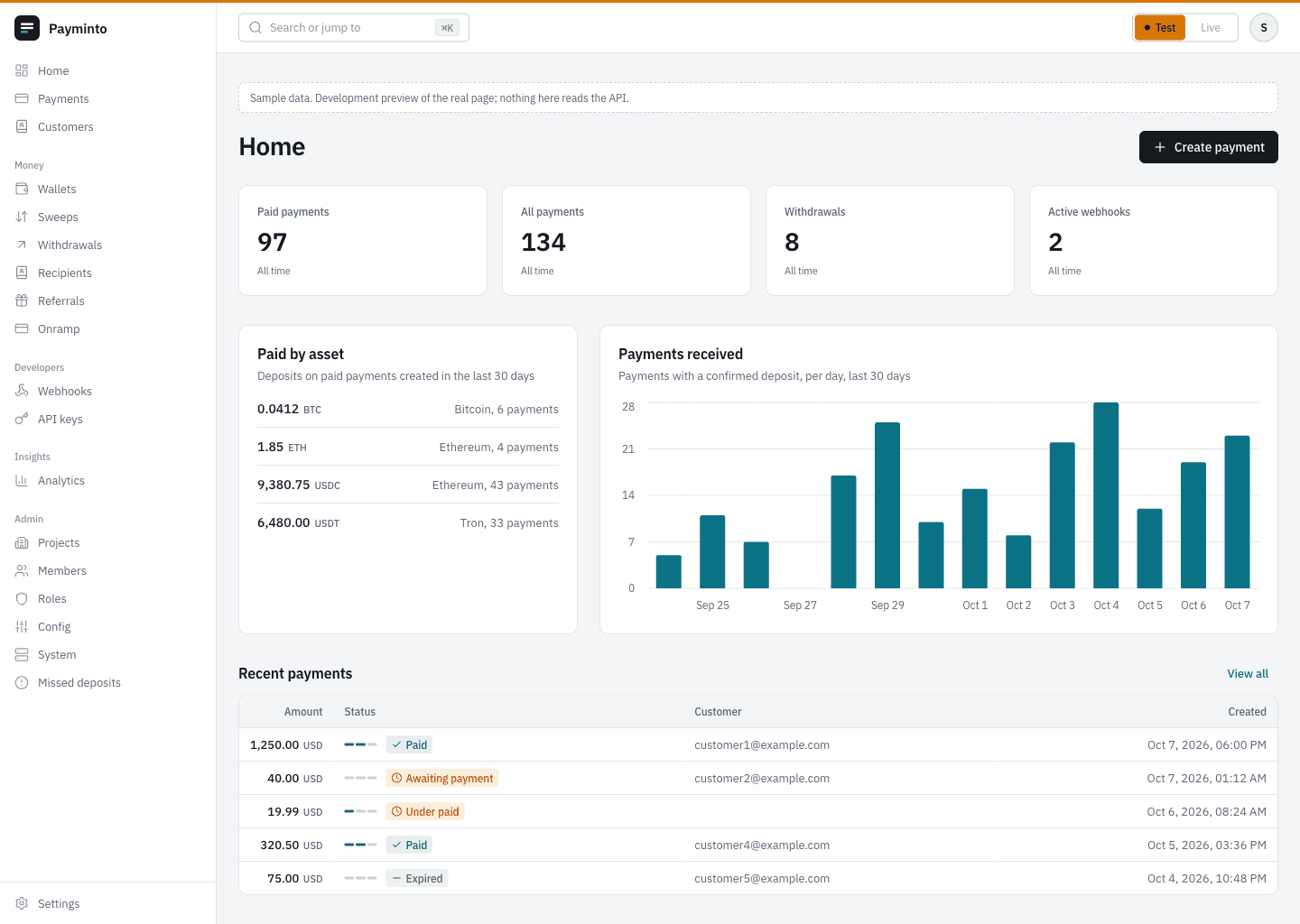The height and width of the screenshot is (924, 1300).
Task: Click the API keys key icon
Action: click(22, 419)
